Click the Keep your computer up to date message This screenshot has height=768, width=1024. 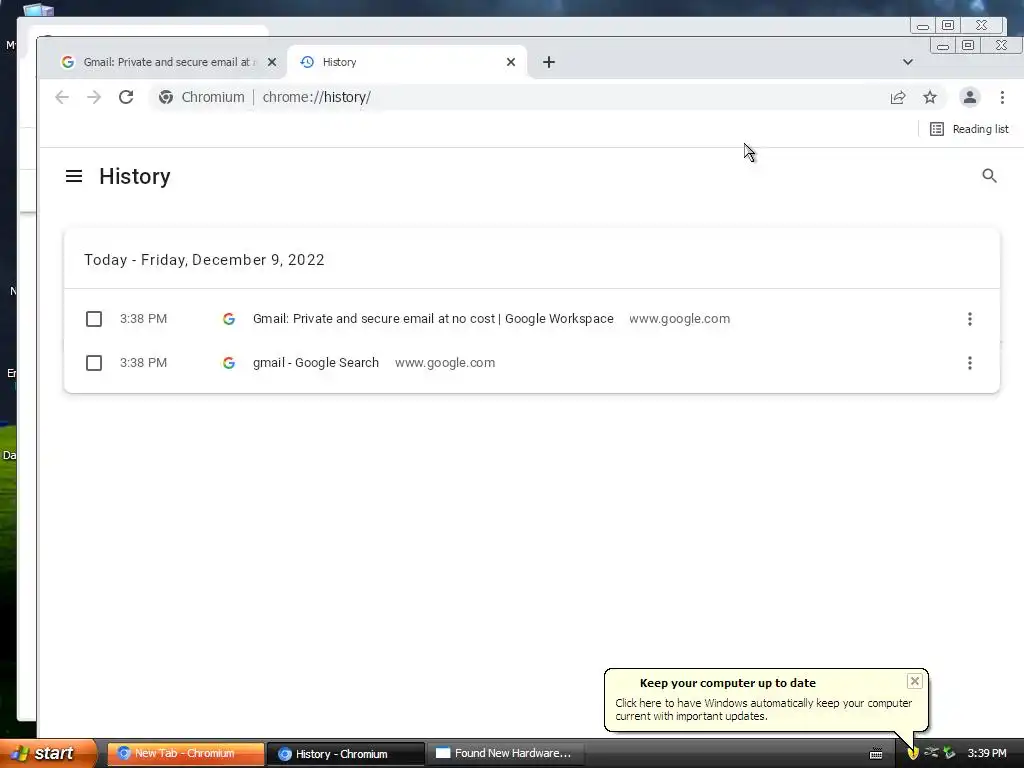coord(763,709)
